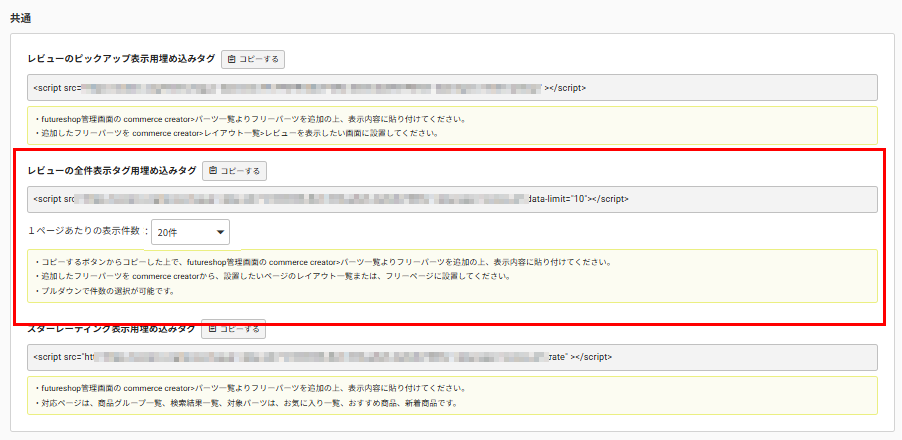Click the note starting 対応ページは、商品グループ一覧
This screenshot has width=902, height=440.
246,403
